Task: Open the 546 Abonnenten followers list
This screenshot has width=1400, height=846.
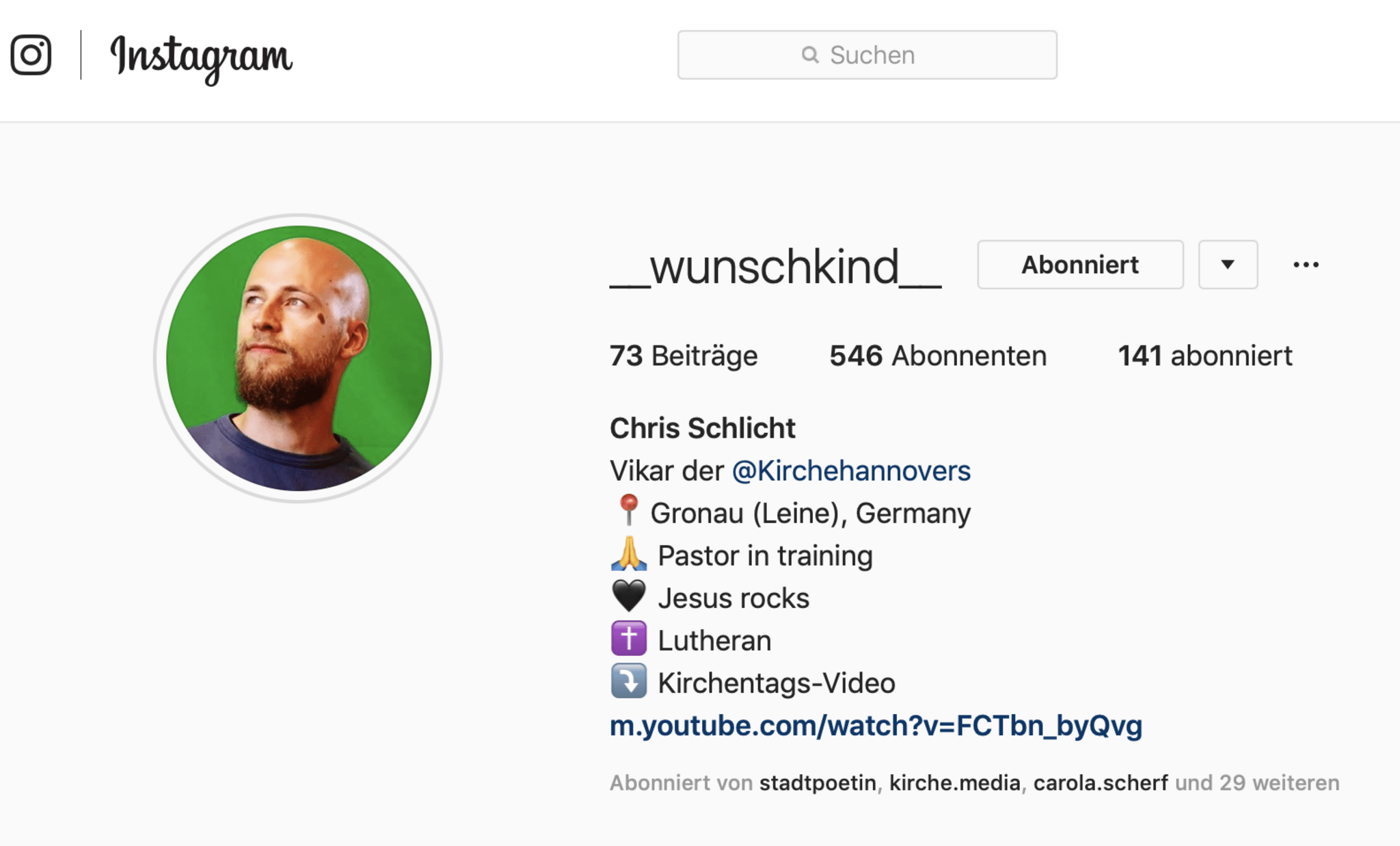Action: tap(938, 356)
